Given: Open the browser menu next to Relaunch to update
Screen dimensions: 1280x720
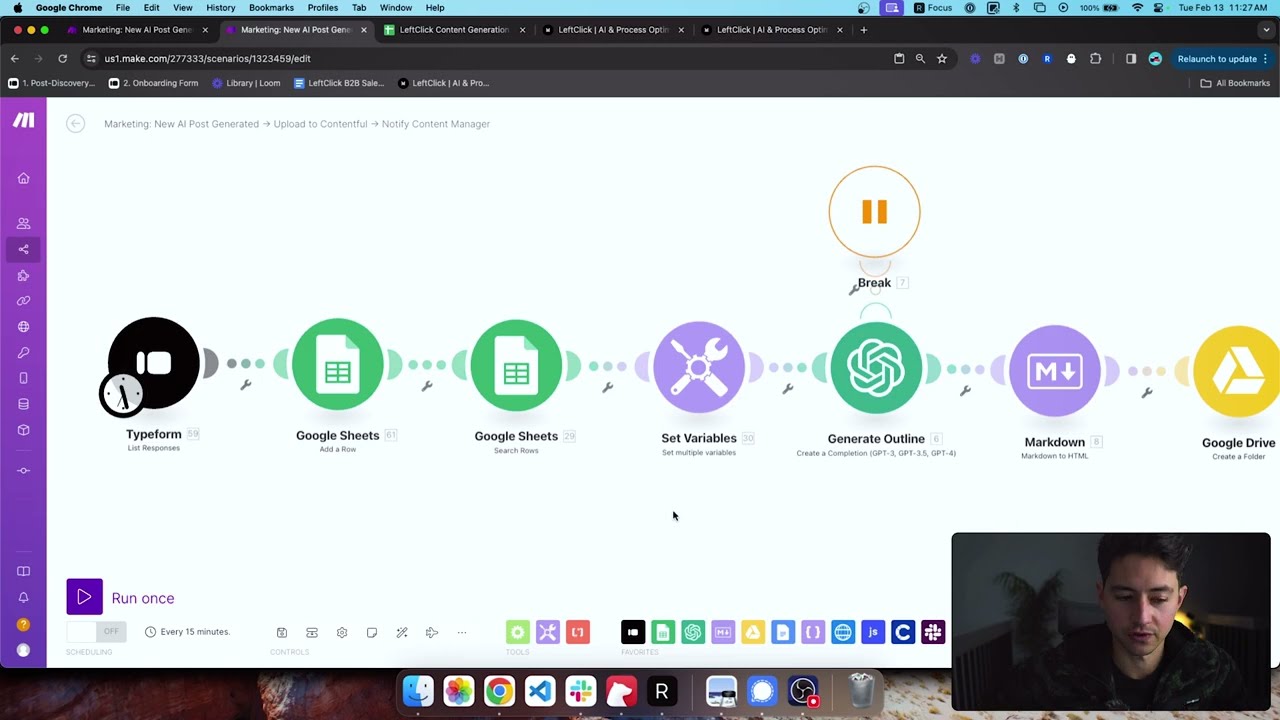Looking at the screenshot, I should tap(1265, 59).
